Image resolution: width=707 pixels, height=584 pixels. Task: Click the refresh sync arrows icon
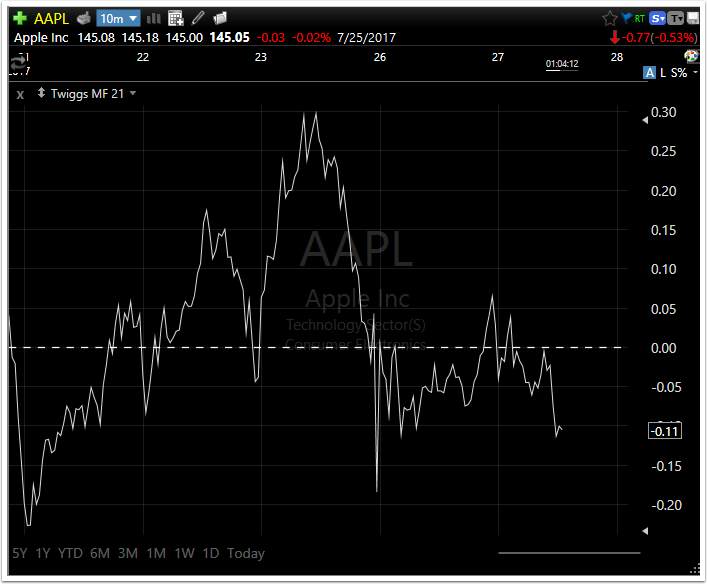[18, 62]
